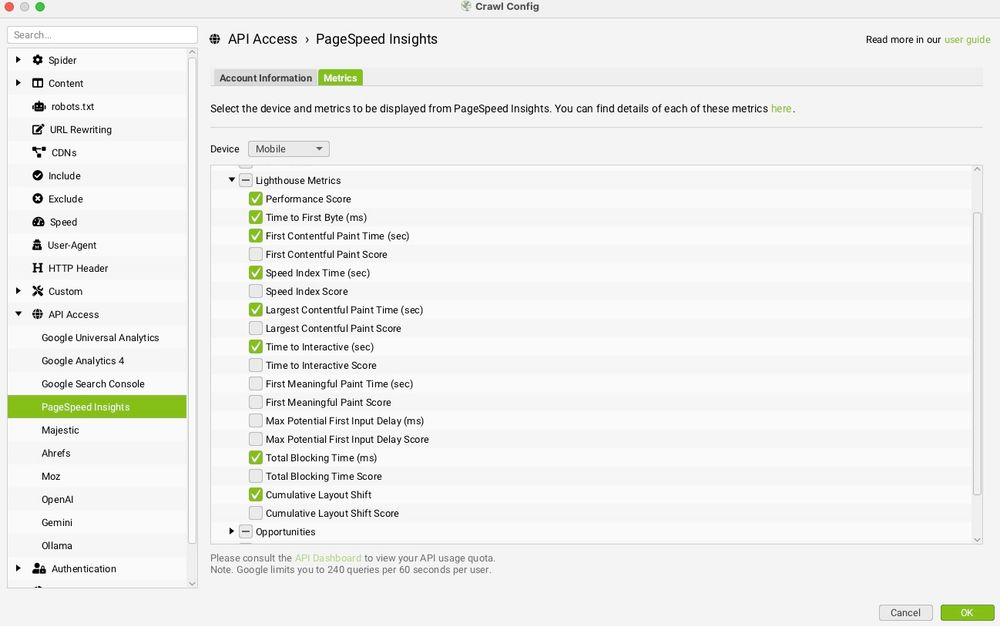Collapse the API Access tree node

(18, 314)
